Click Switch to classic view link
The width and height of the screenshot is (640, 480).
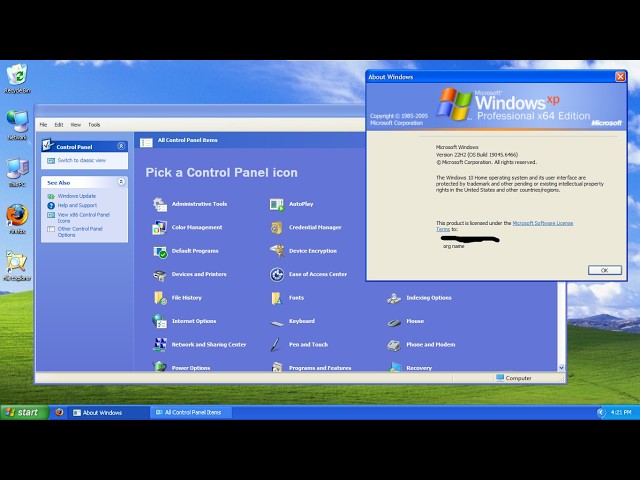[x=82, y=160]
